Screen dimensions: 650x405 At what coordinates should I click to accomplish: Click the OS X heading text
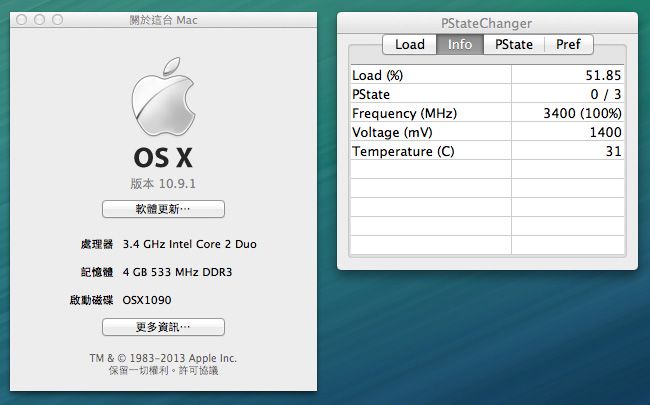click(163, 158)
